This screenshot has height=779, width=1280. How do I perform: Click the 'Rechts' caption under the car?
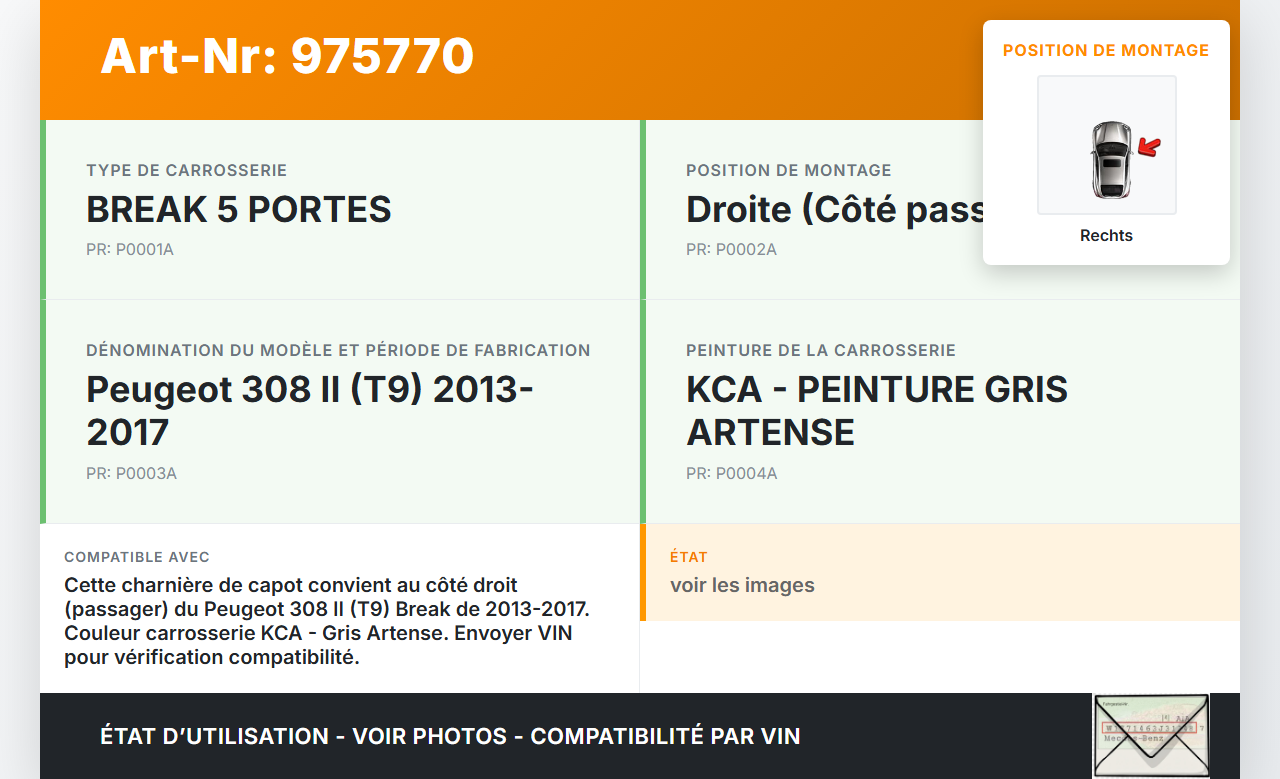[1106, 236]
